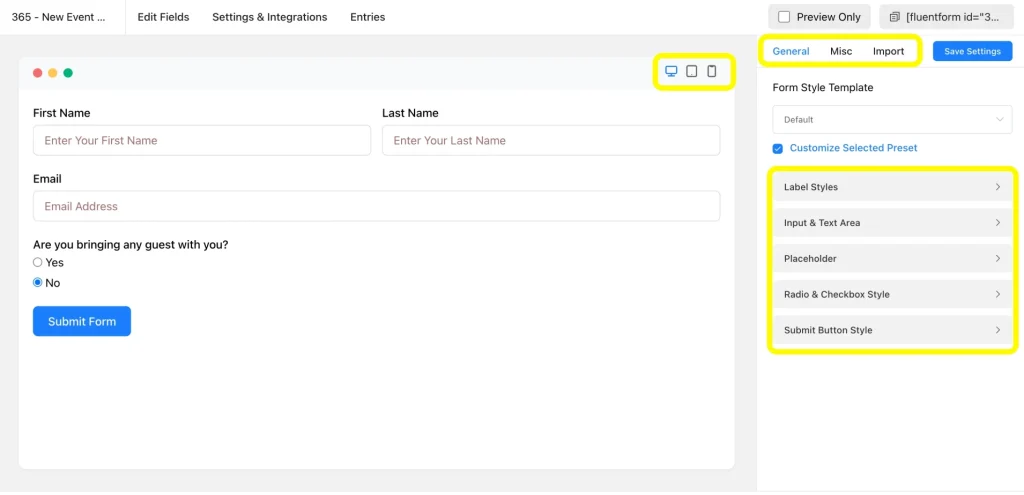Select the Yes radio option

38,263
